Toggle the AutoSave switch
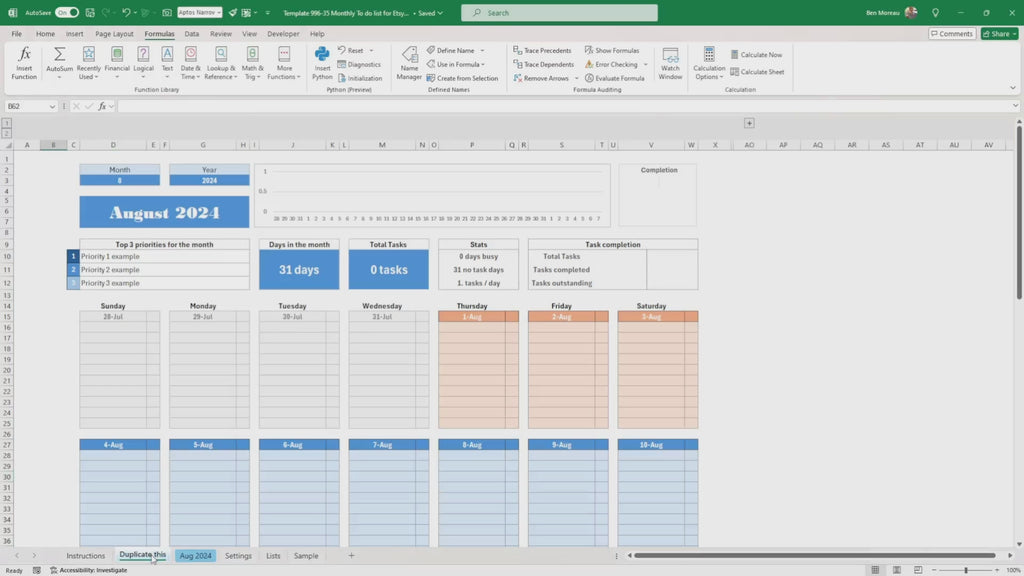The image size is (1024, 576). point(67,13)
